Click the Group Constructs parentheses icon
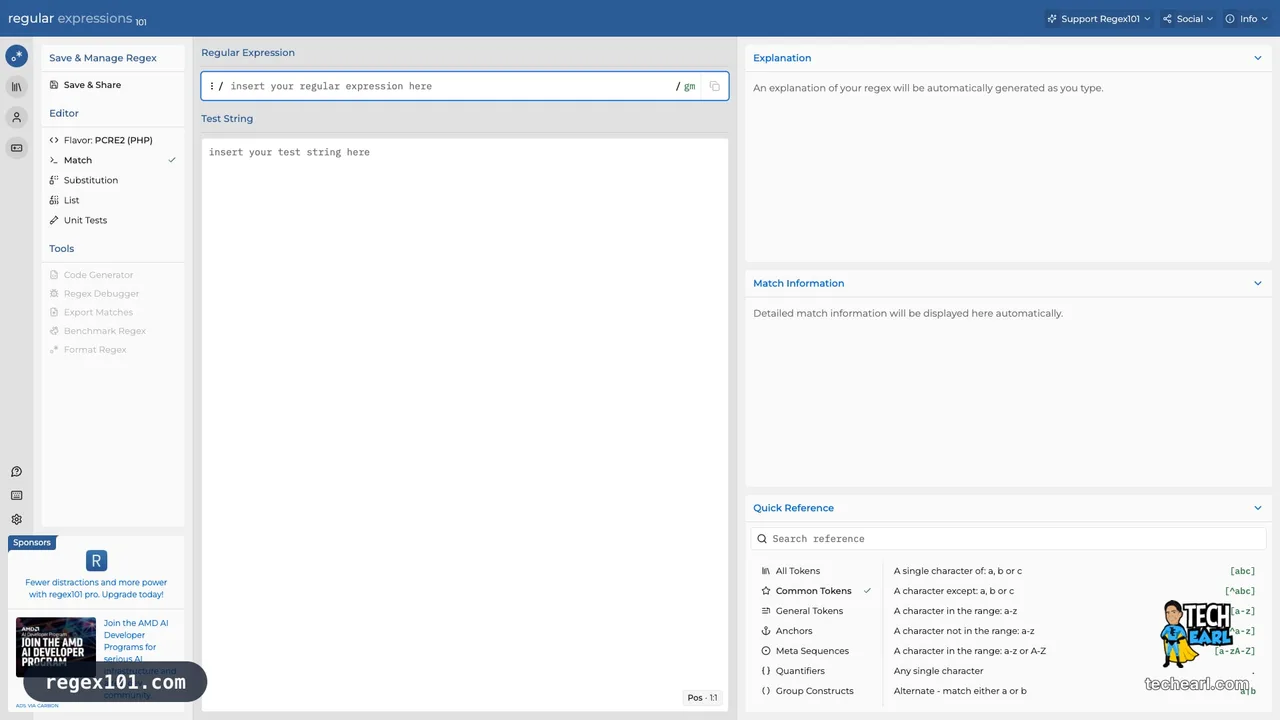 point(766,691)
